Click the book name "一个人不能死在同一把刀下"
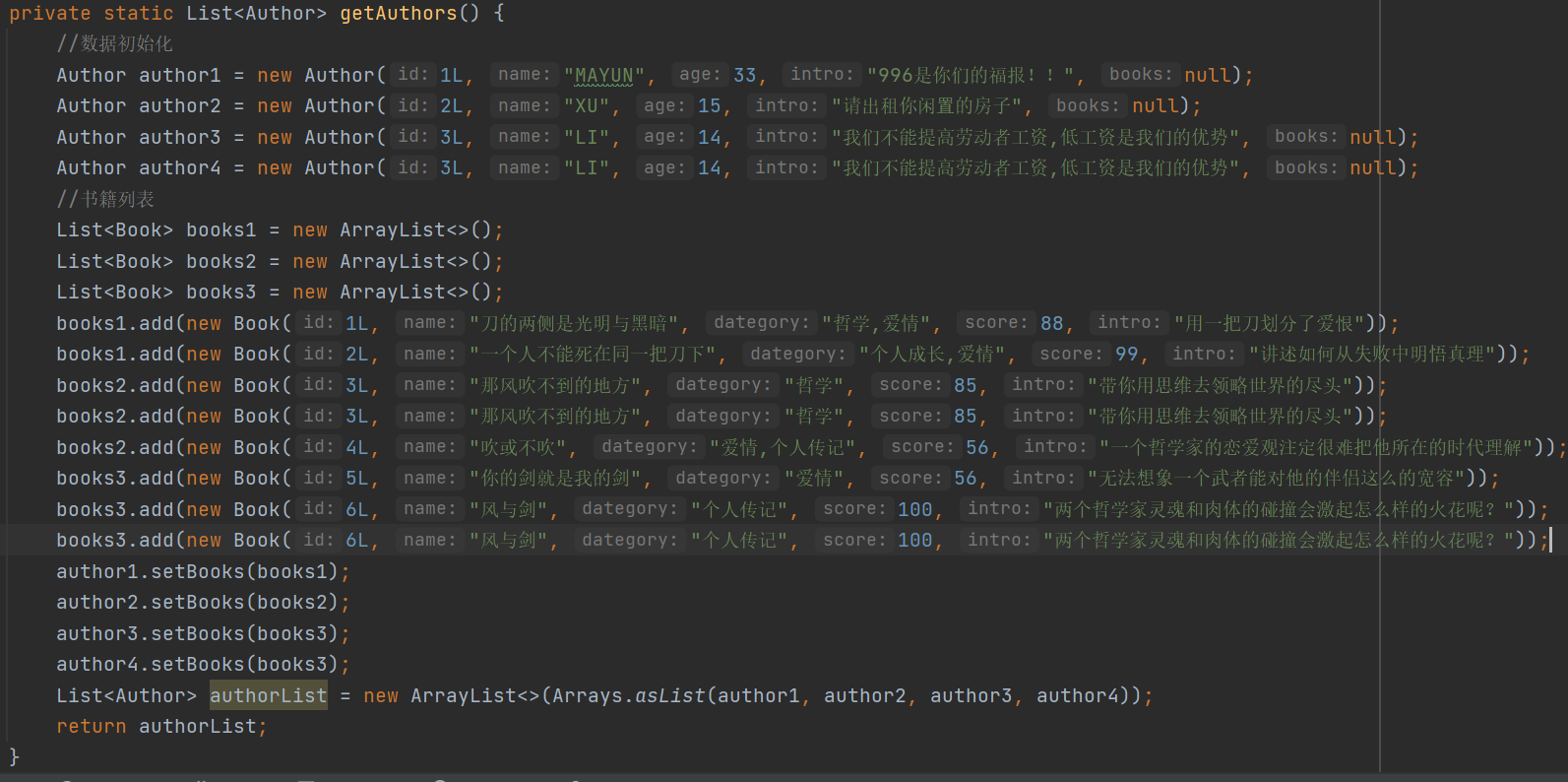Viewport: 1568px width, 782px height. (593, 355)
